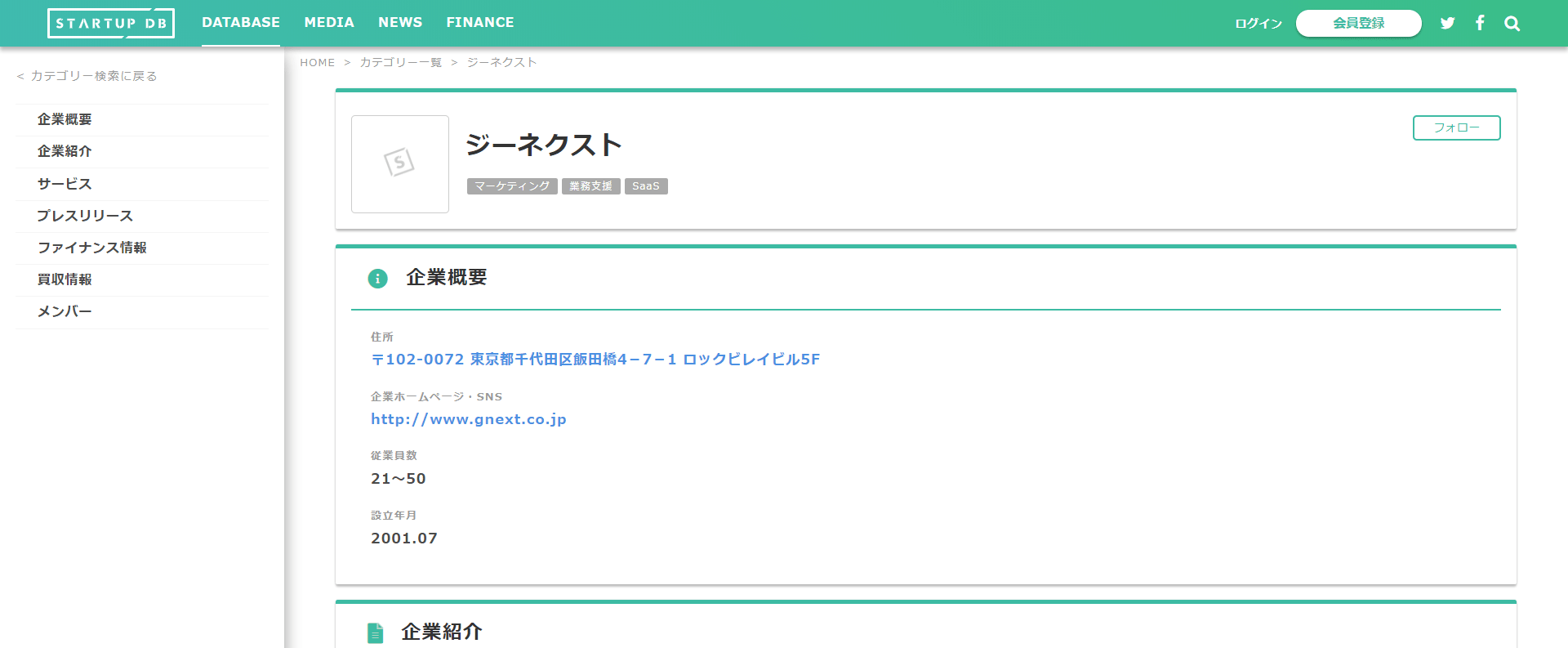Viewport: 1568px width, 648px height.
Task: Select 企業概要 in the sidebar
Action: click(142, 119)
